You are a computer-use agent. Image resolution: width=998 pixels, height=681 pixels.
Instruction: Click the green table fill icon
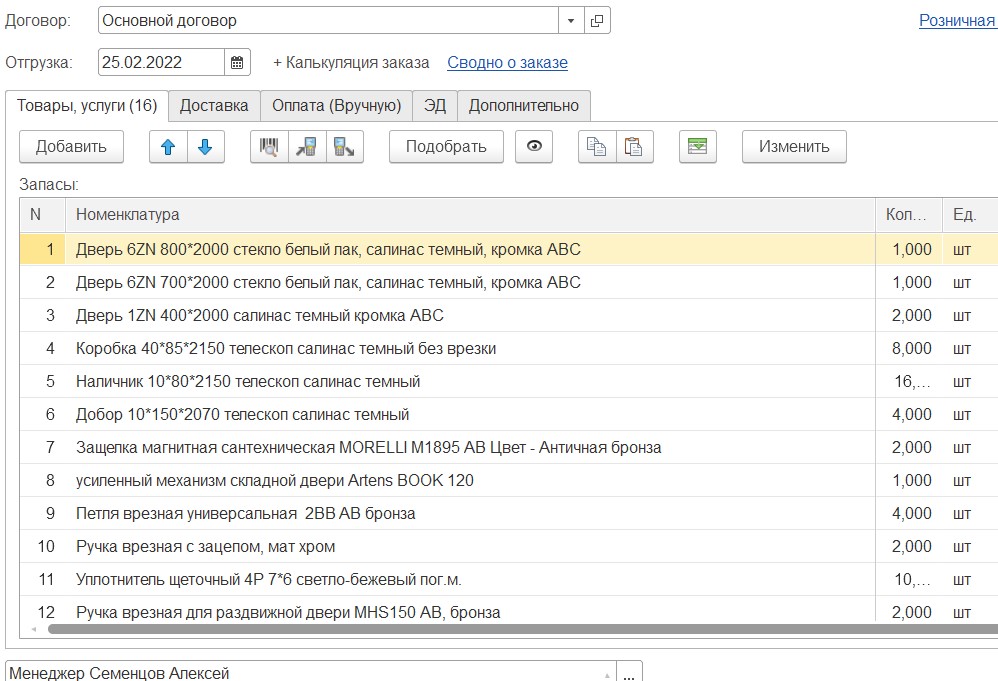tap(697, 147)
